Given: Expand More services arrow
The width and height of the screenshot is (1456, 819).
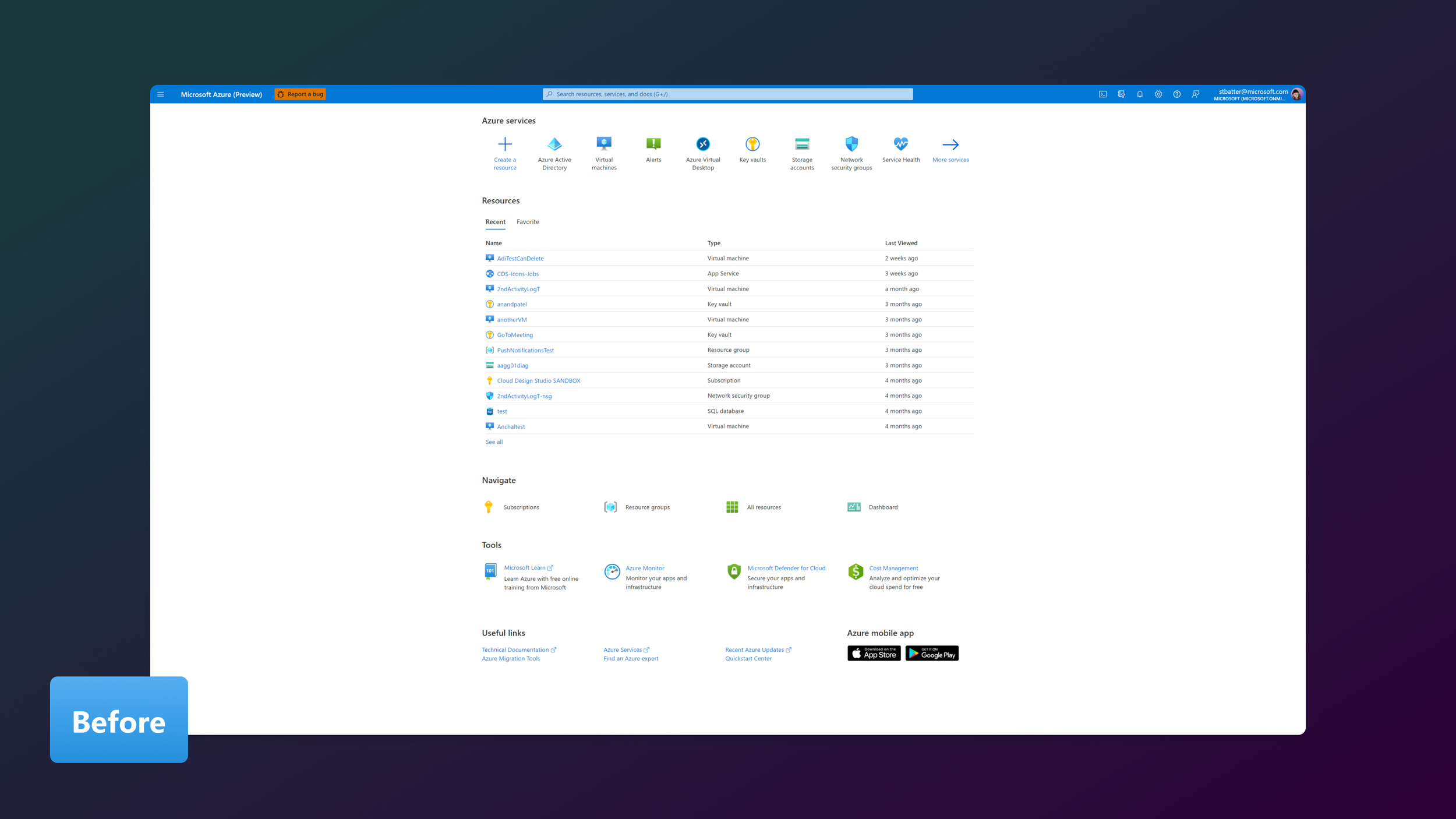Looking at the screenshot, I should [x=950, y=144].
